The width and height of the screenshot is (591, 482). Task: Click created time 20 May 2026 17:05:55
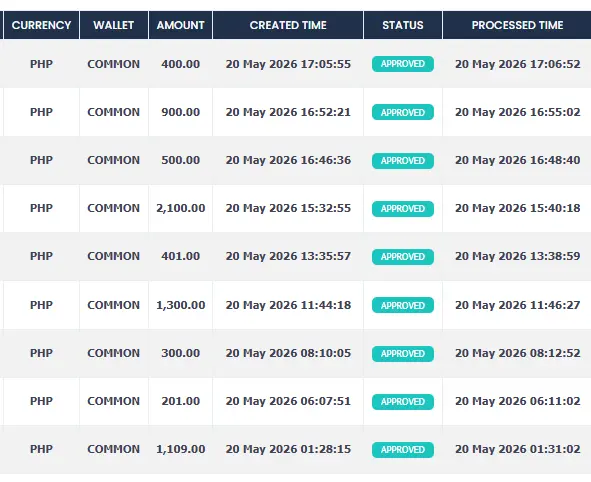click(x=288, y=64)
